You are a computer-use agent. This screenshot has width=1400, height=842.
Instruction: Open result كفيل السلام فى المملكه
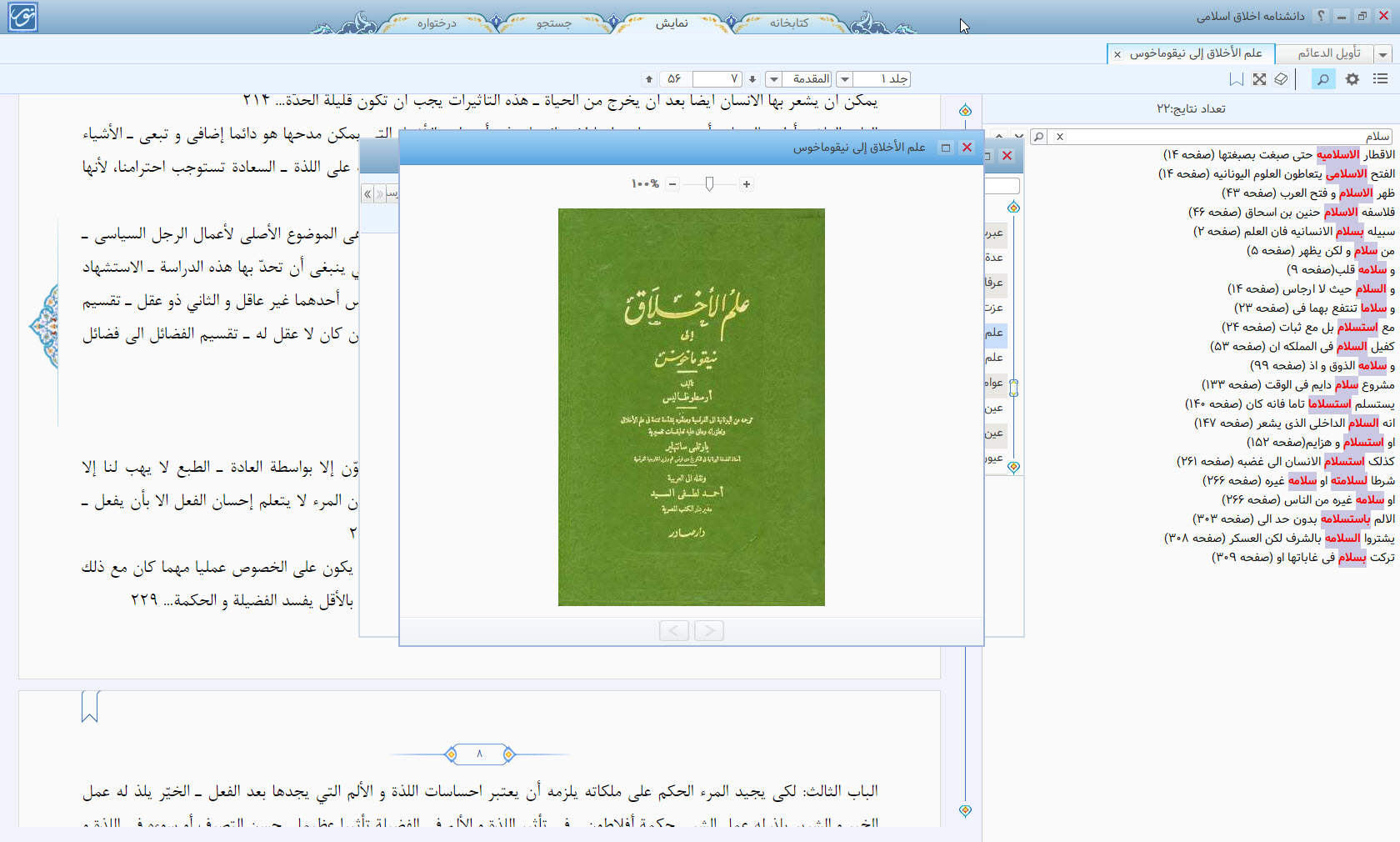click(1302, 347)
